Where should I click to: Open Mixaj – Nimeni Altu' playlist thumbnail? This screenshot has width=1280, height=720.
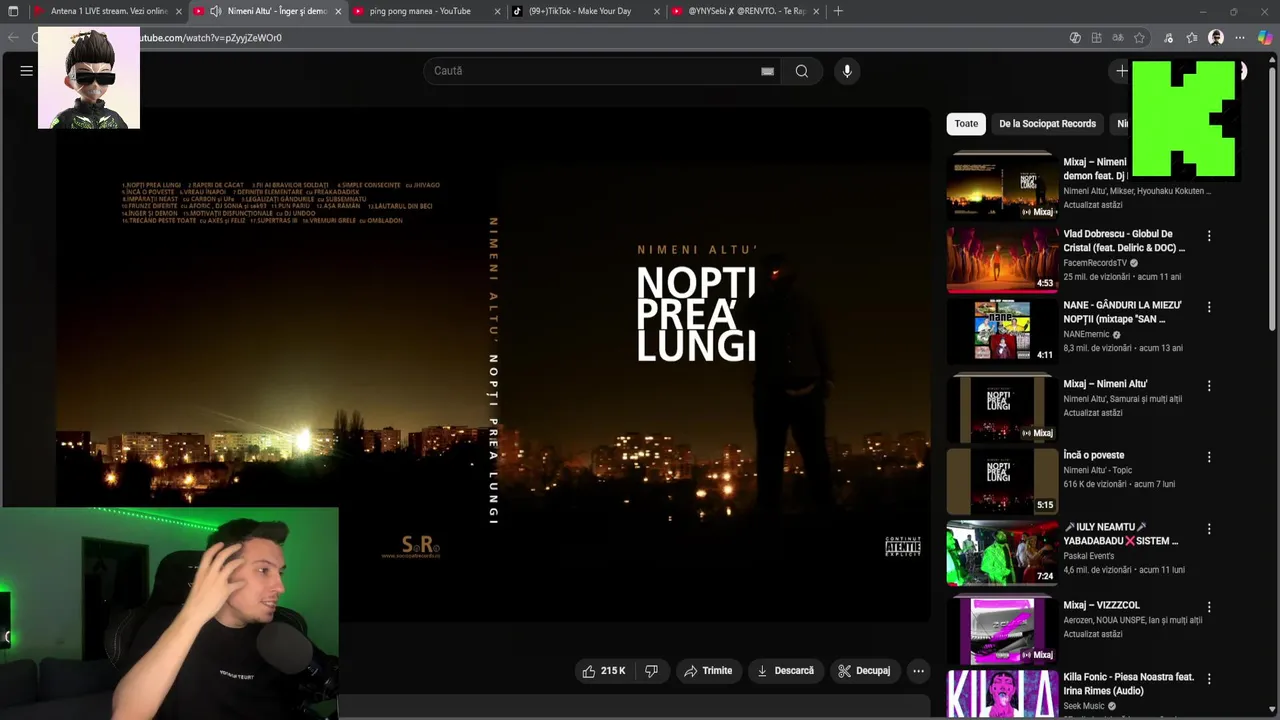pyautogui.click(x=1001, y=408)
